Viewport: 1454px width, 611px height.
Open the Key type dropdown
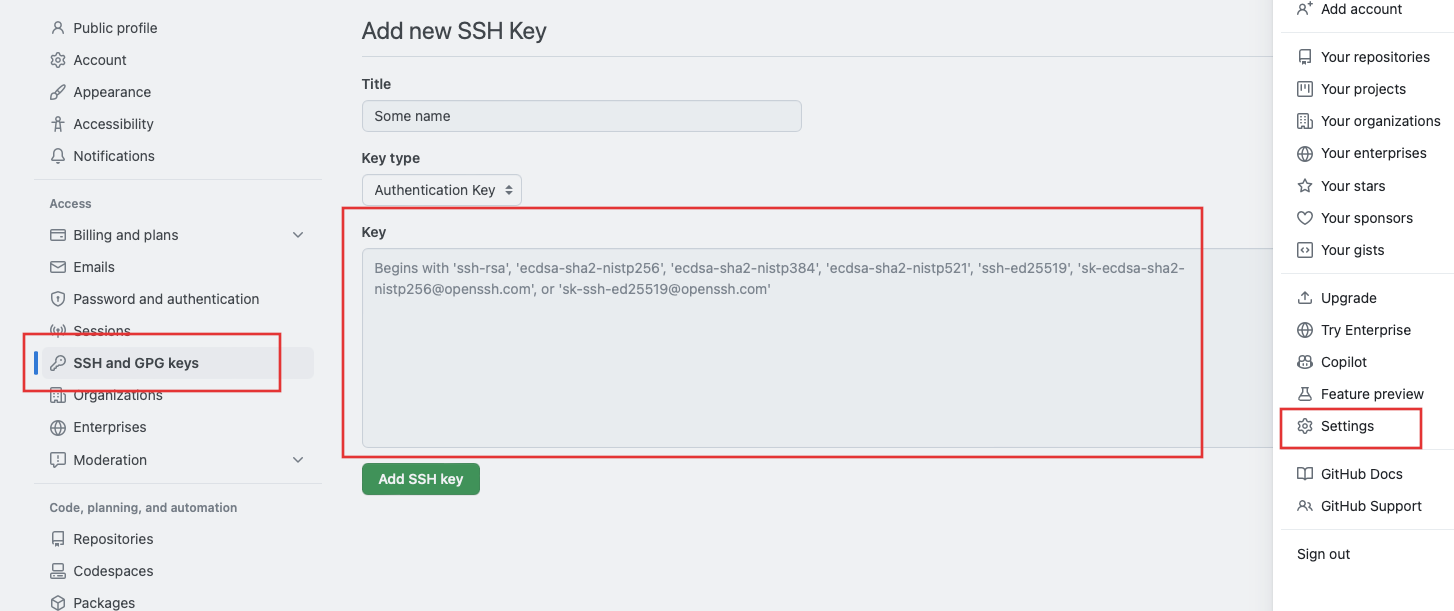442,190
